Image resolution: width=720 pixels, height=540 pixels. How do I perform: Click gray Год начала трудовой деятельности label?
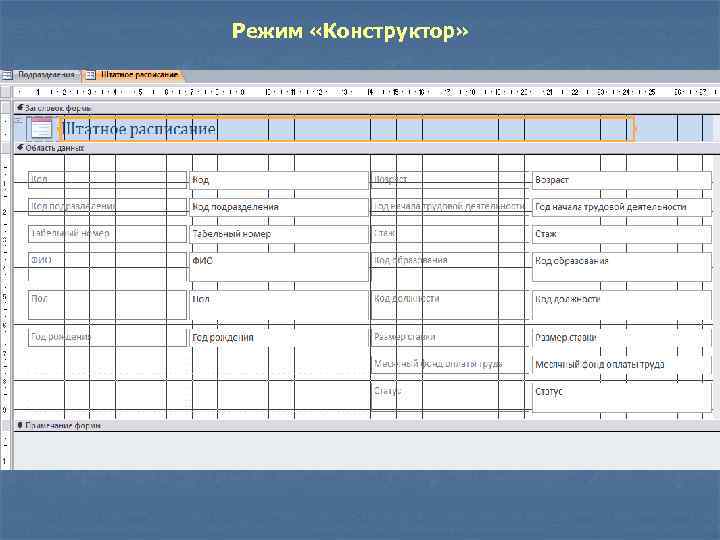tap(450, 207)
